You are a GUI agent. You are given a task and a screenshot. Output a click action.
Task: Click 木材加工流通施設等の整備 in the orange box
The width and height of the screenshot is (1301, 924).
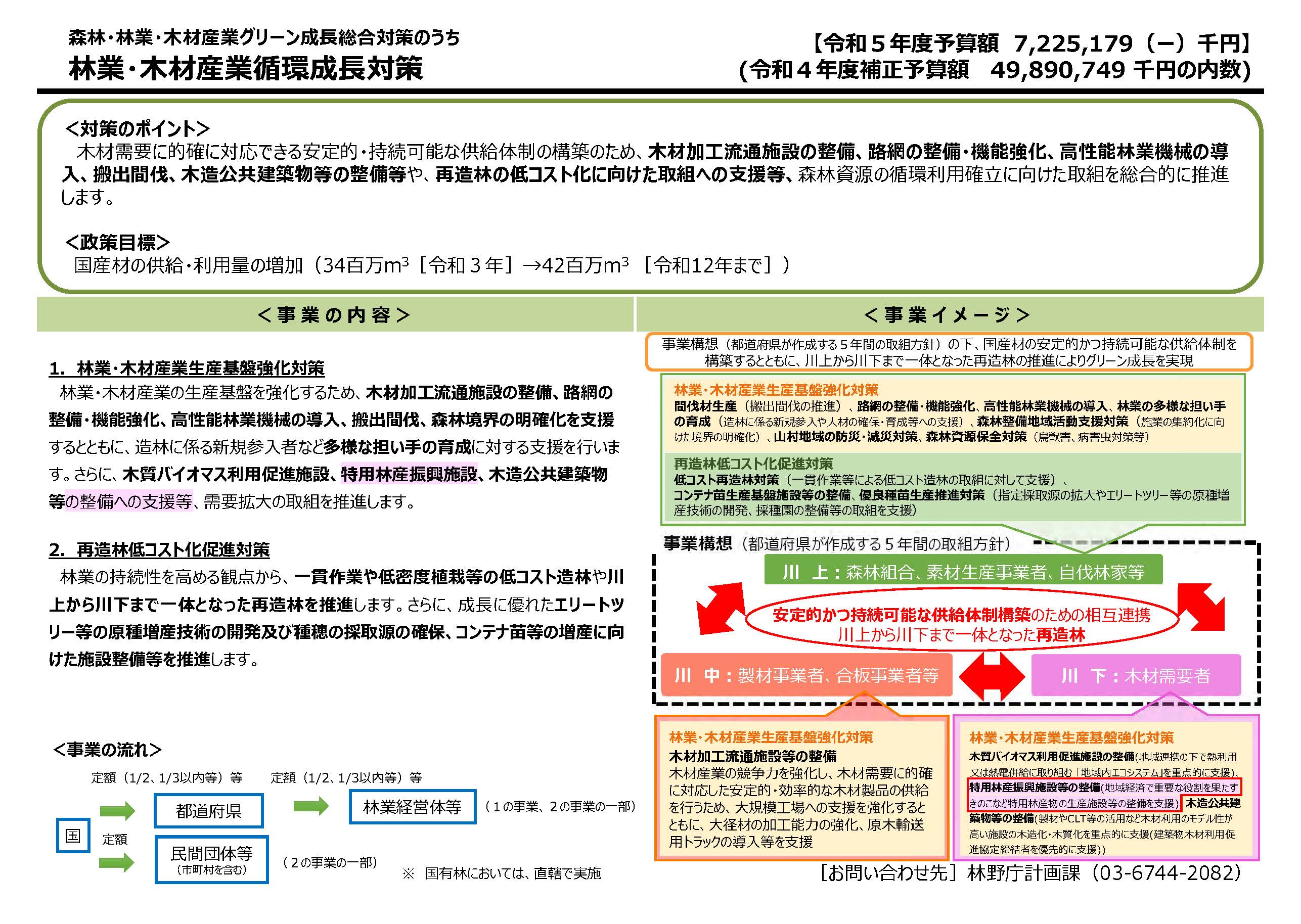click(x=752, y=756)
